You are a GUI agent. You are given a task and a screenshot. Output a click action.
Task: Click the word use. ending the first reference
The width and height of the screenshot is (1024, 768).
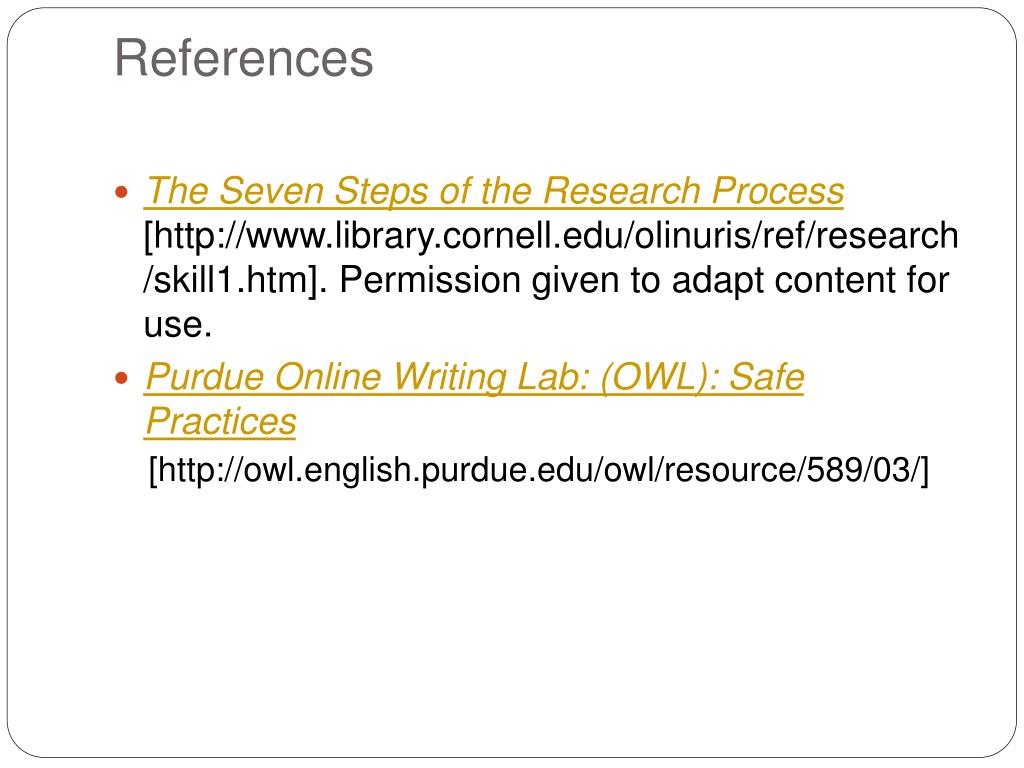(178, 325)
